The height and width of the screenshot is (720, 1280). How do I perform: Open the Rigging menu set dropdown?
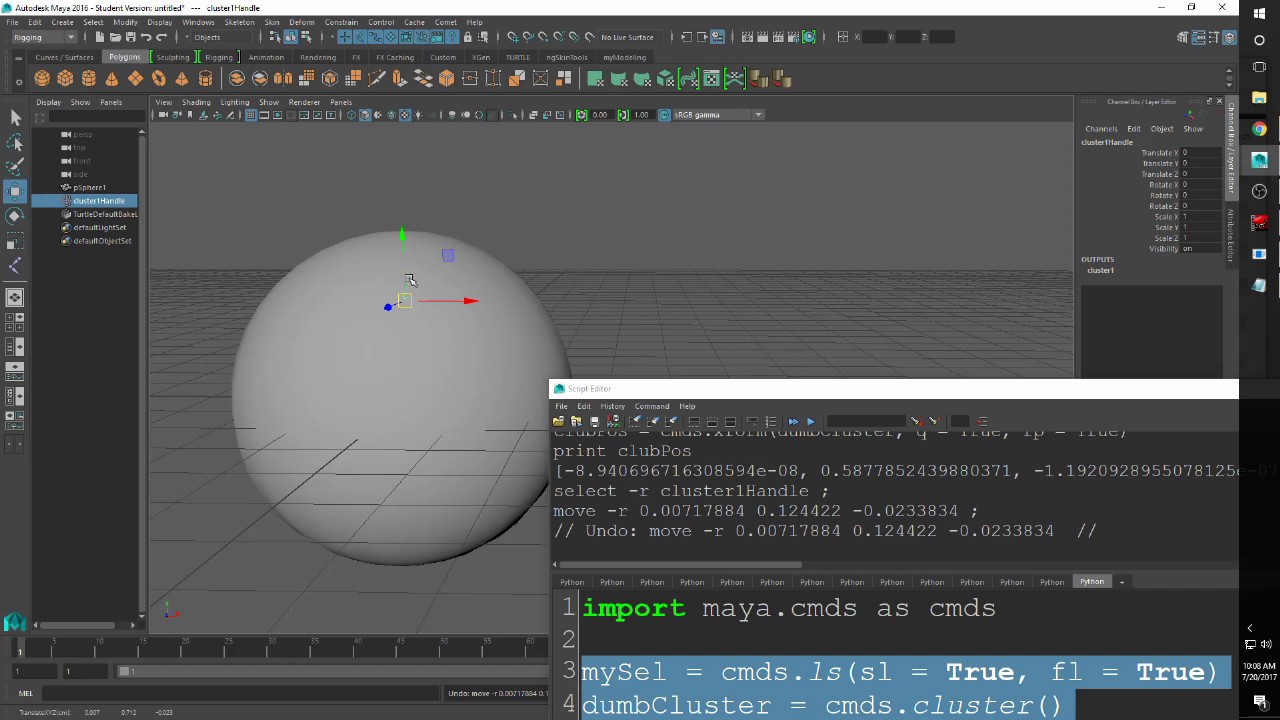(x=43, y=37)
